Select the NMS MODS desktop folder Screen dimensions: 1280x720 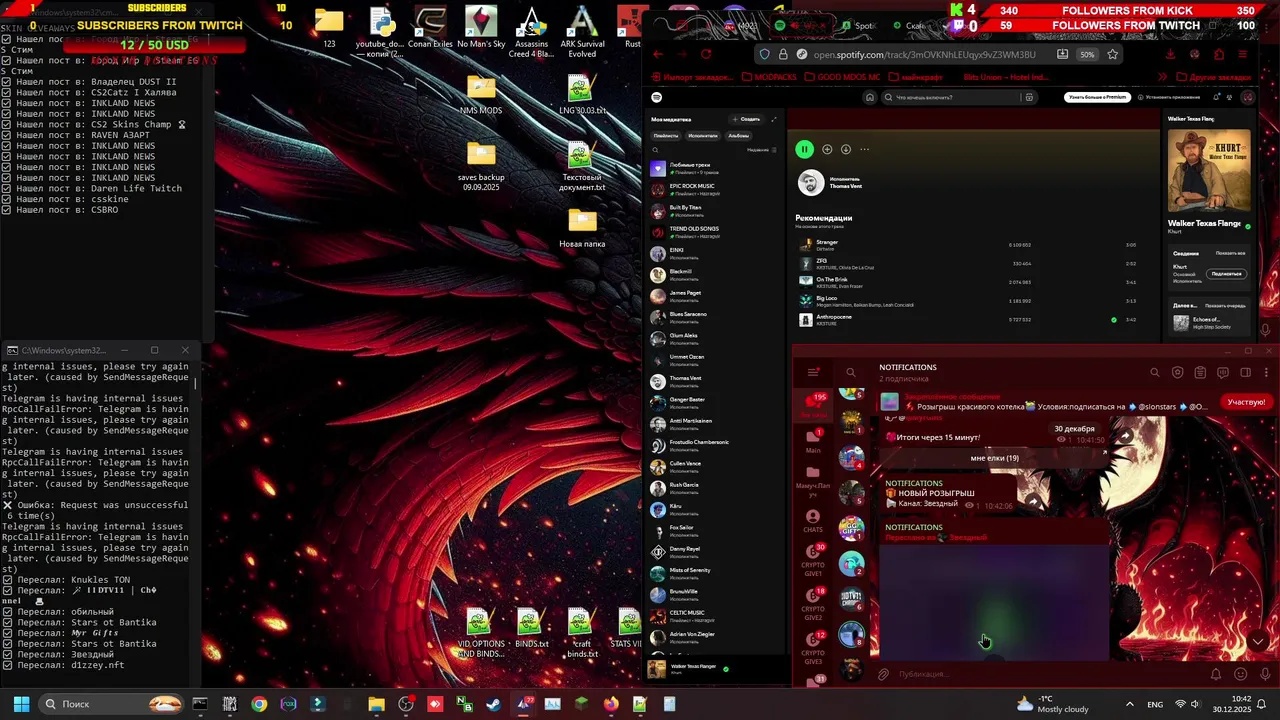coord(481,95)
